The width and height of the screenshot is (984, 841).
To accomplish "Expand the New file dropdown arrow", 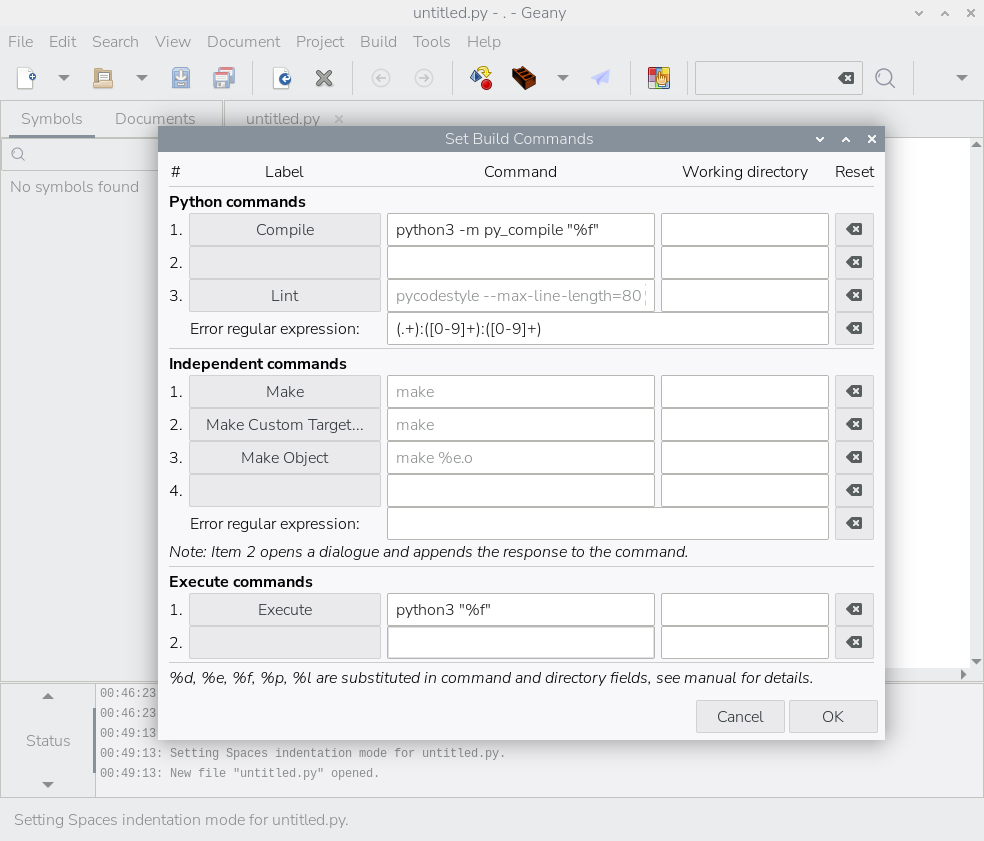I will click(x=63, y=78).
